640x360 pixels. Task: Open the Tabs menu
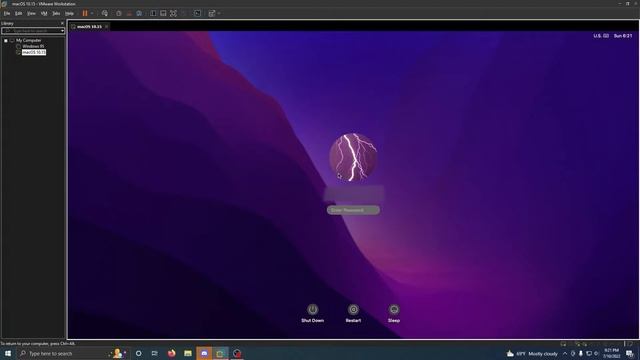click(x=56, y=13)
